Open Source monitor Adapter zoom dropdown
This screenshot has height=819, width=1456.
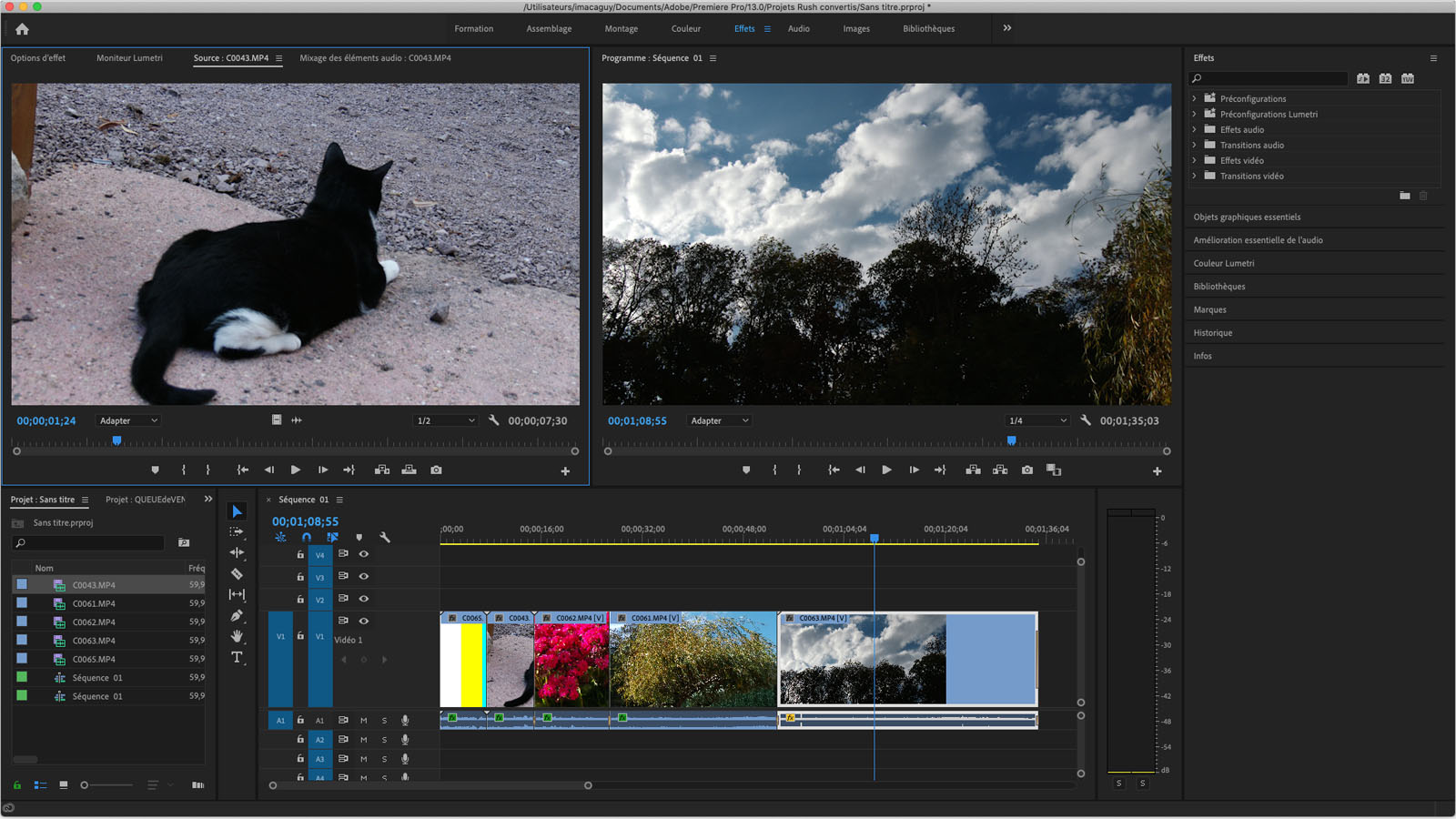(128, 420)
